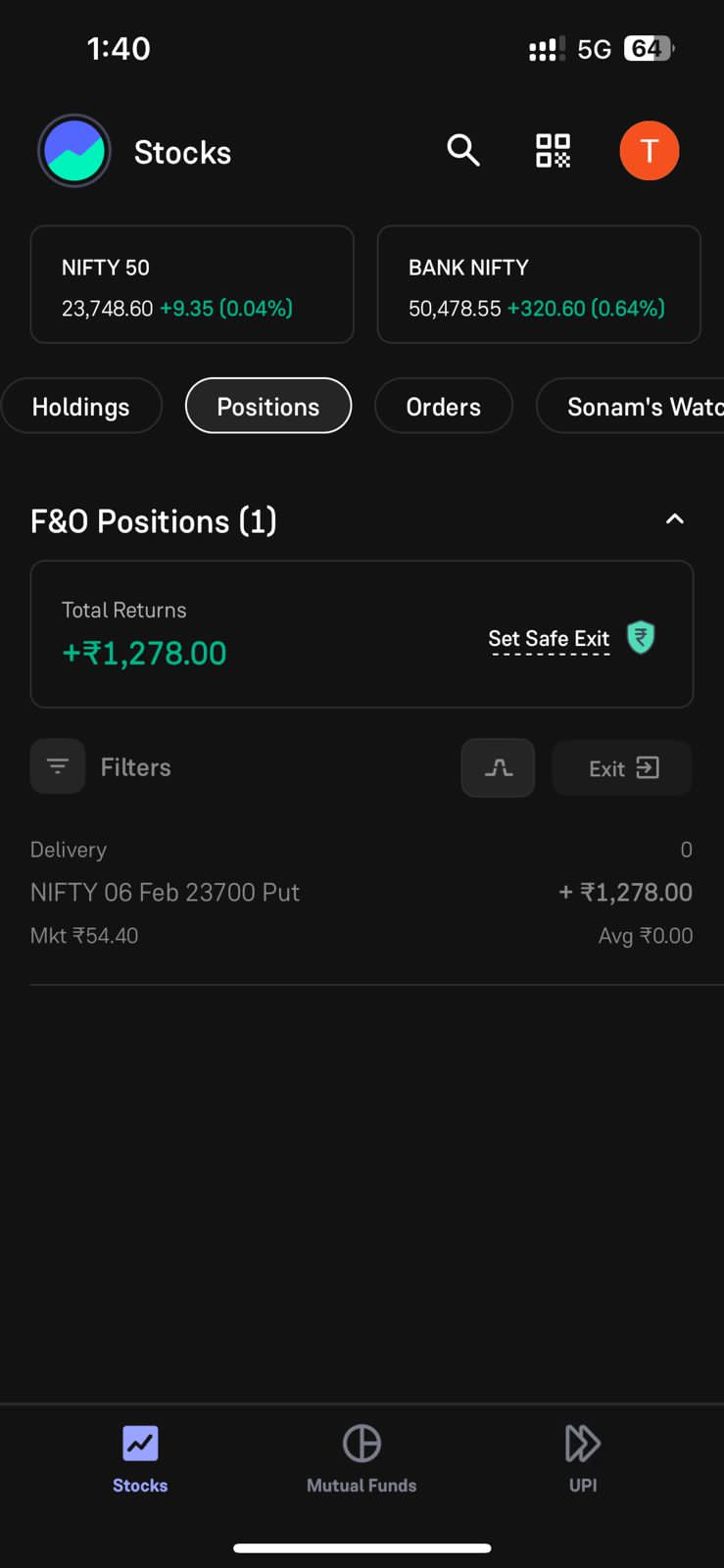Open the orange T profile avatar
Viewport: 724px width, 1568px height.
[650, 151]
